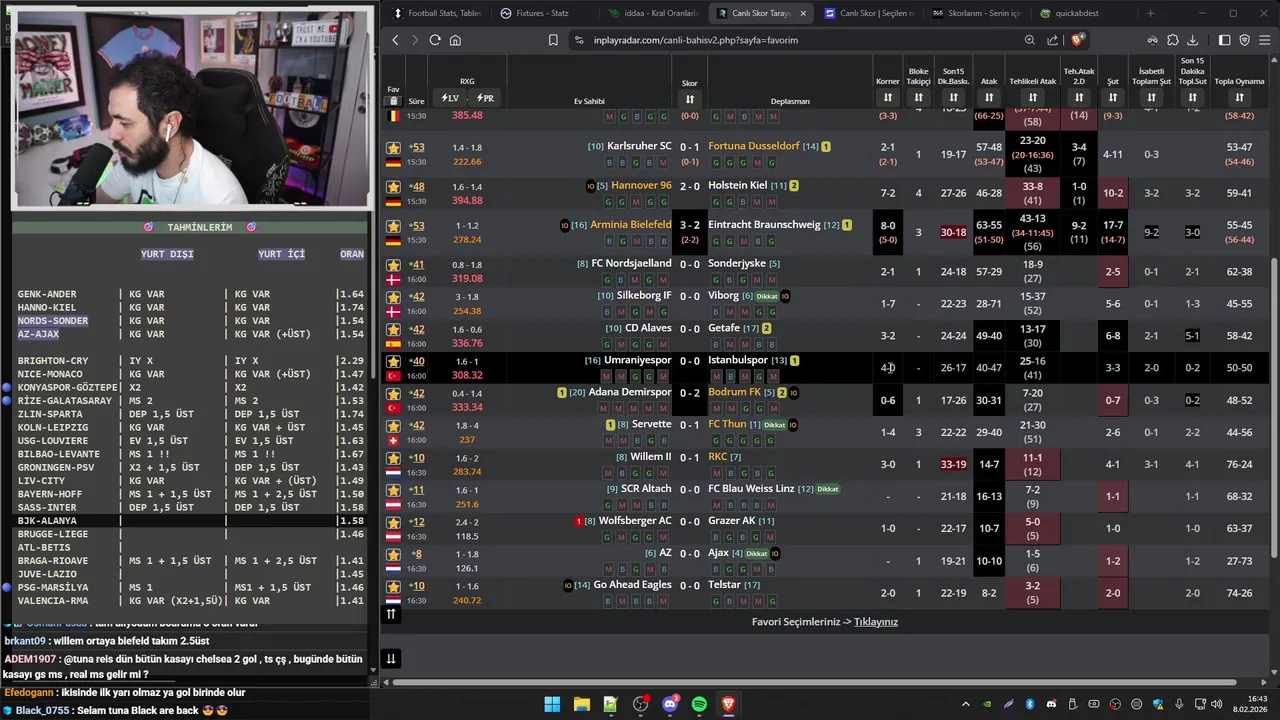Screen dimensions: 1280x720
Task: Clear favorites with the trash icon under Fav
Action: coord(394,101)
